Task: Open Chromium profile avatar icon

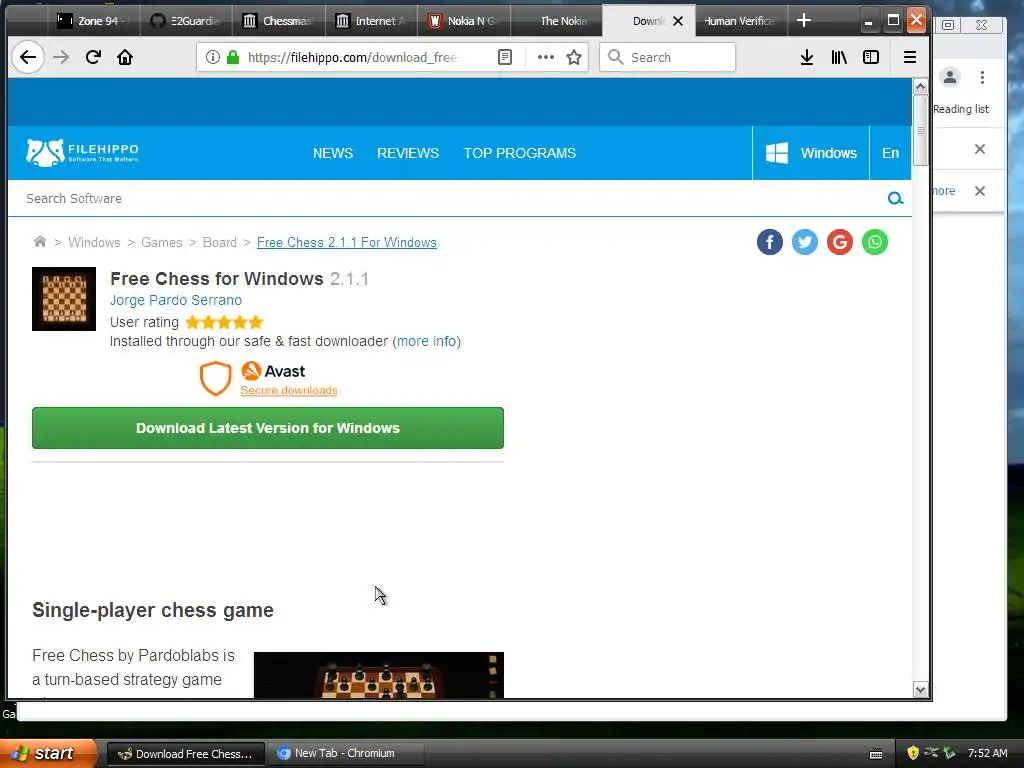Action: click(x=950, y=77)
